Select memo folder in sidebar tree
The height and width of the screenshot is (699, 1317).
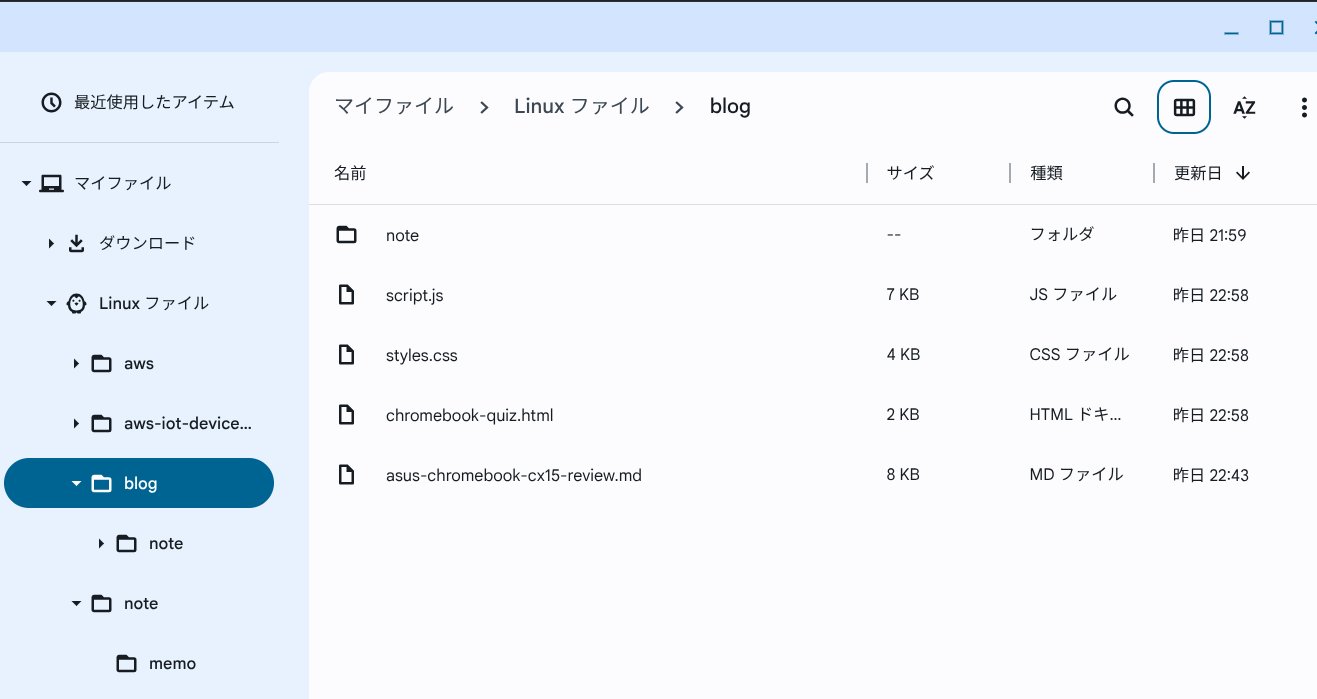[x=172, y=663]
